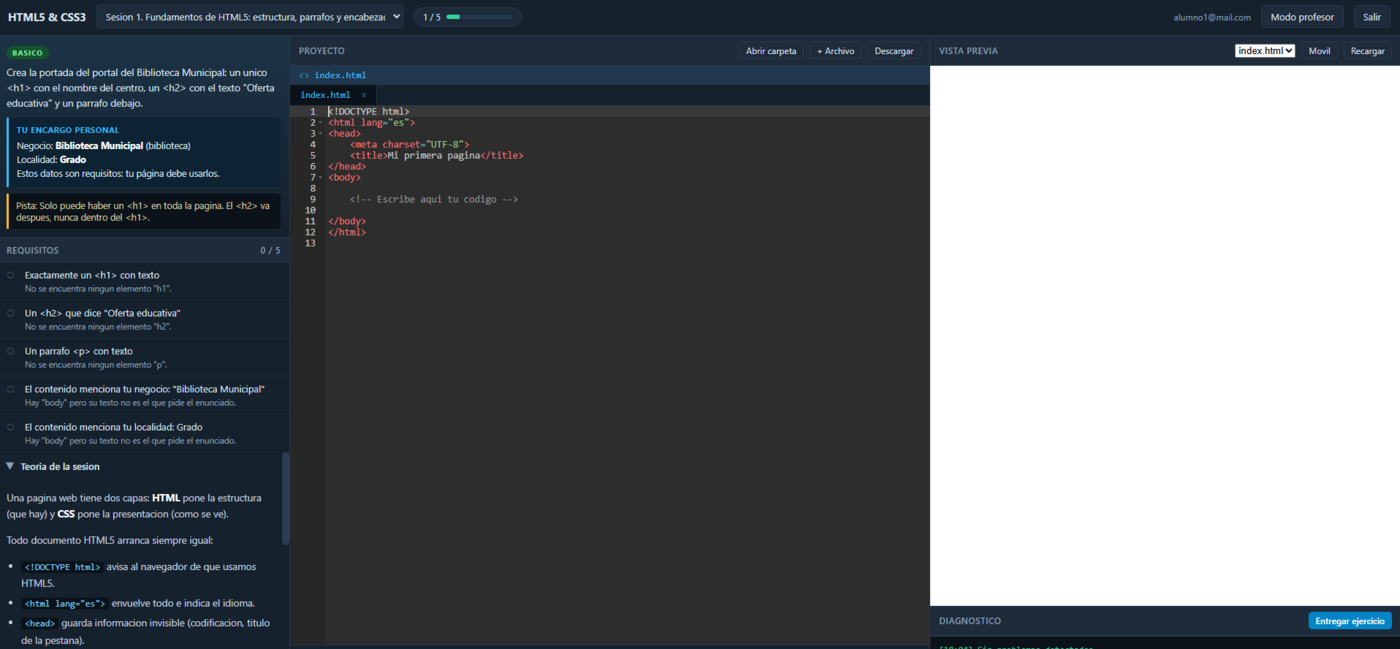Screen dimensions: 1400x649
Task: Click the left panel scrollbar
Action: (x=286, y=498)
